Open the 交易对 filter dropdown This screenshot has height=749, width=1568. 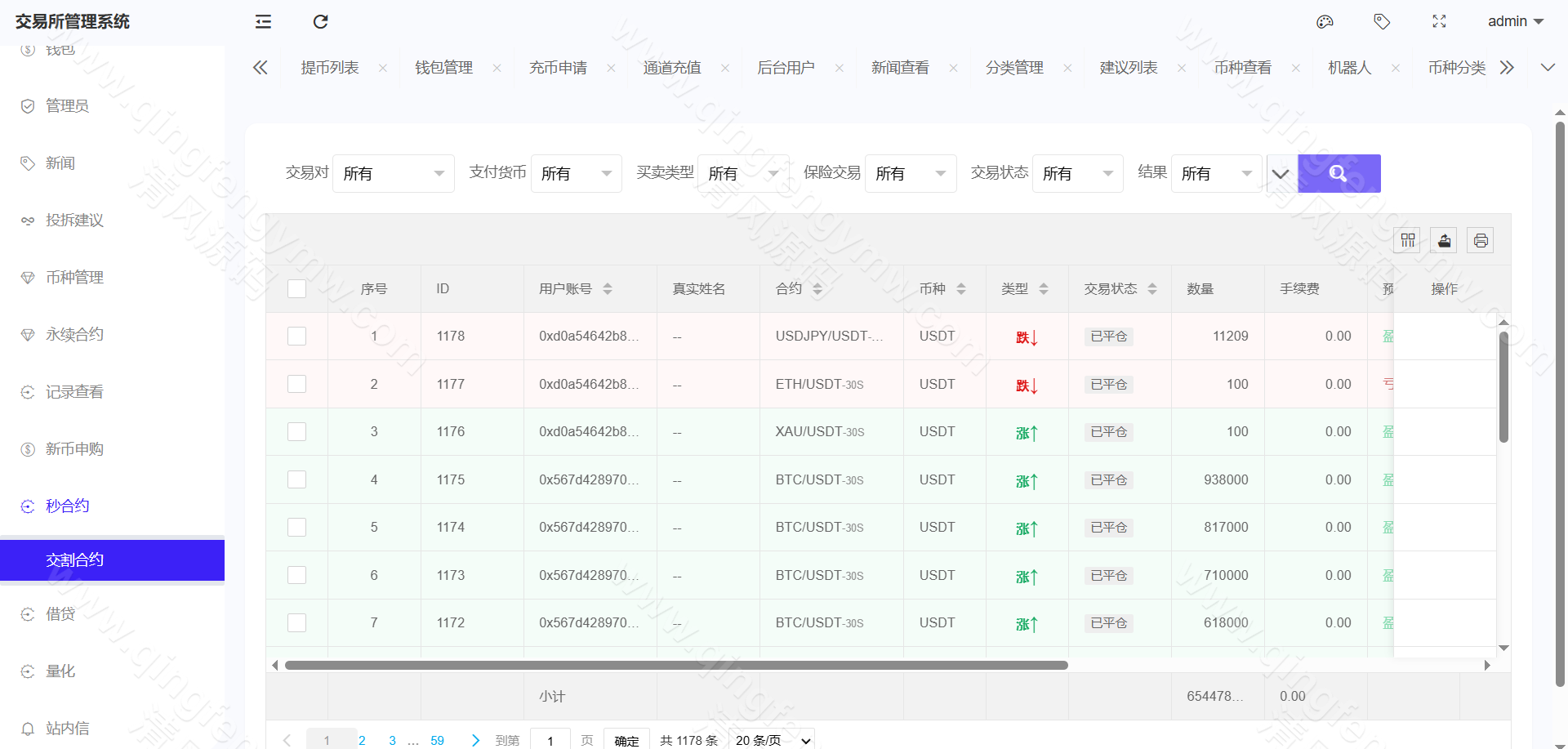pos(393,173)
